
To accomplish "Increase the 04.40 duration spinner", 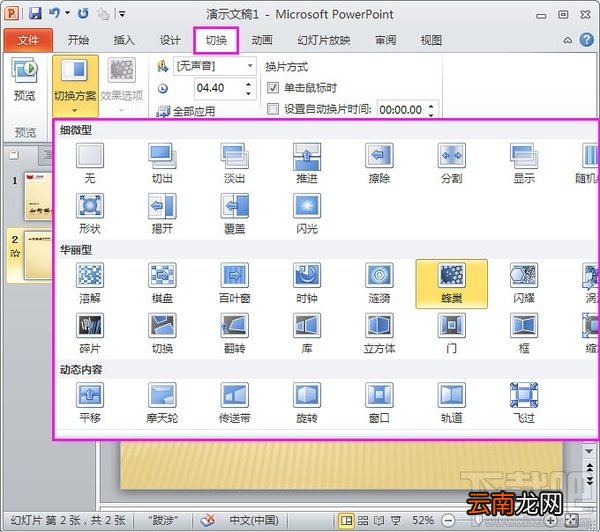I will 249,84.
